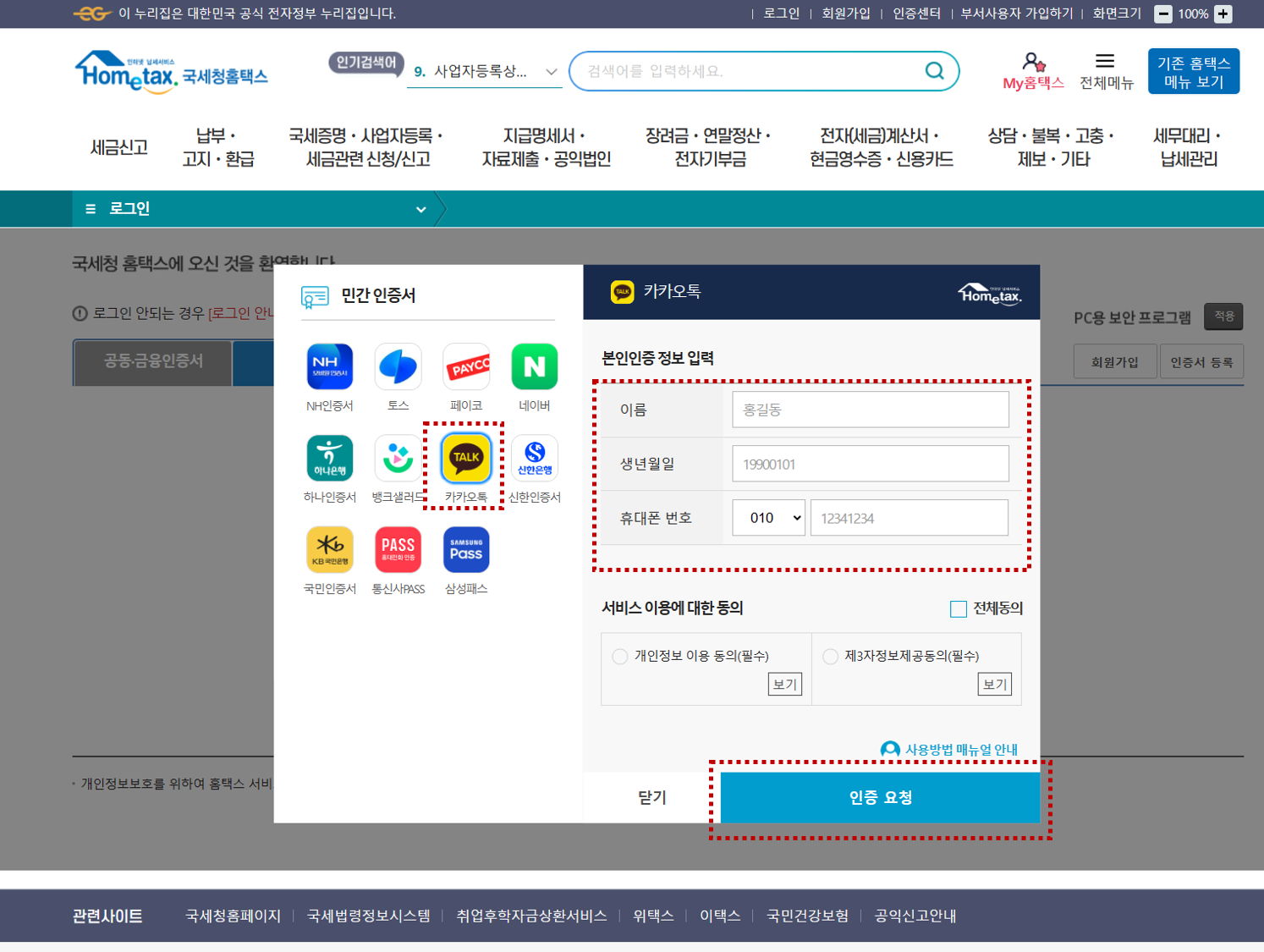Click top bar 회원가입 link
The image size is (1264, 952).
pos(846,14)
